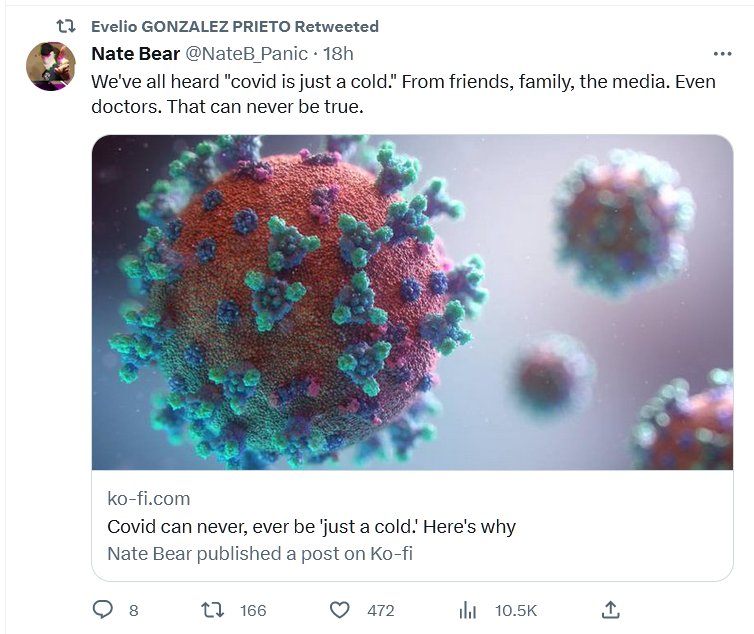The width and height of the screenshot is (754, 634).
Task: Click the share upload arrow icon
Action: tap(611, 609)
